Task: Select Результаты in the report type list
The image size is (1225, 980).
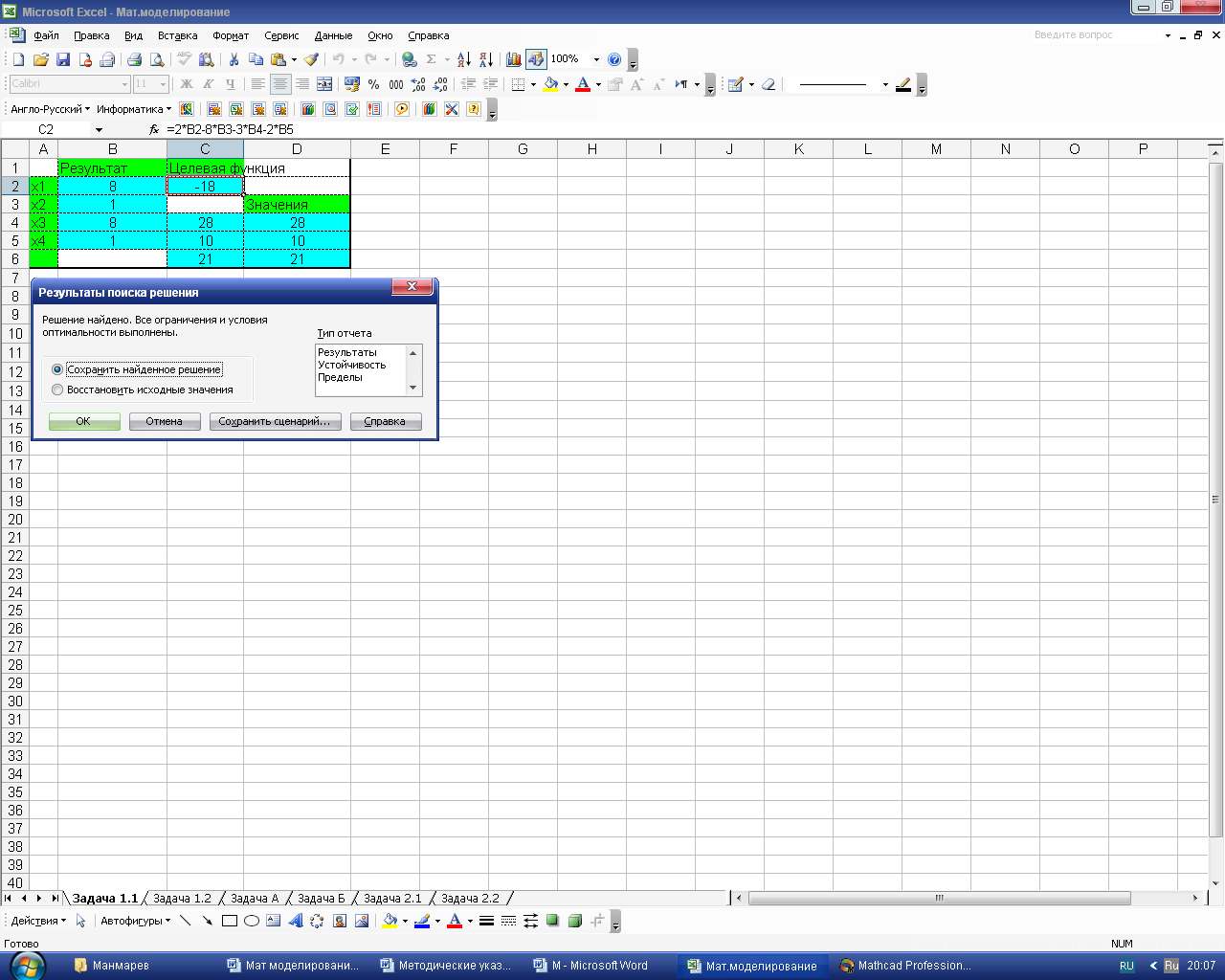Action: [x=347, y=352]
